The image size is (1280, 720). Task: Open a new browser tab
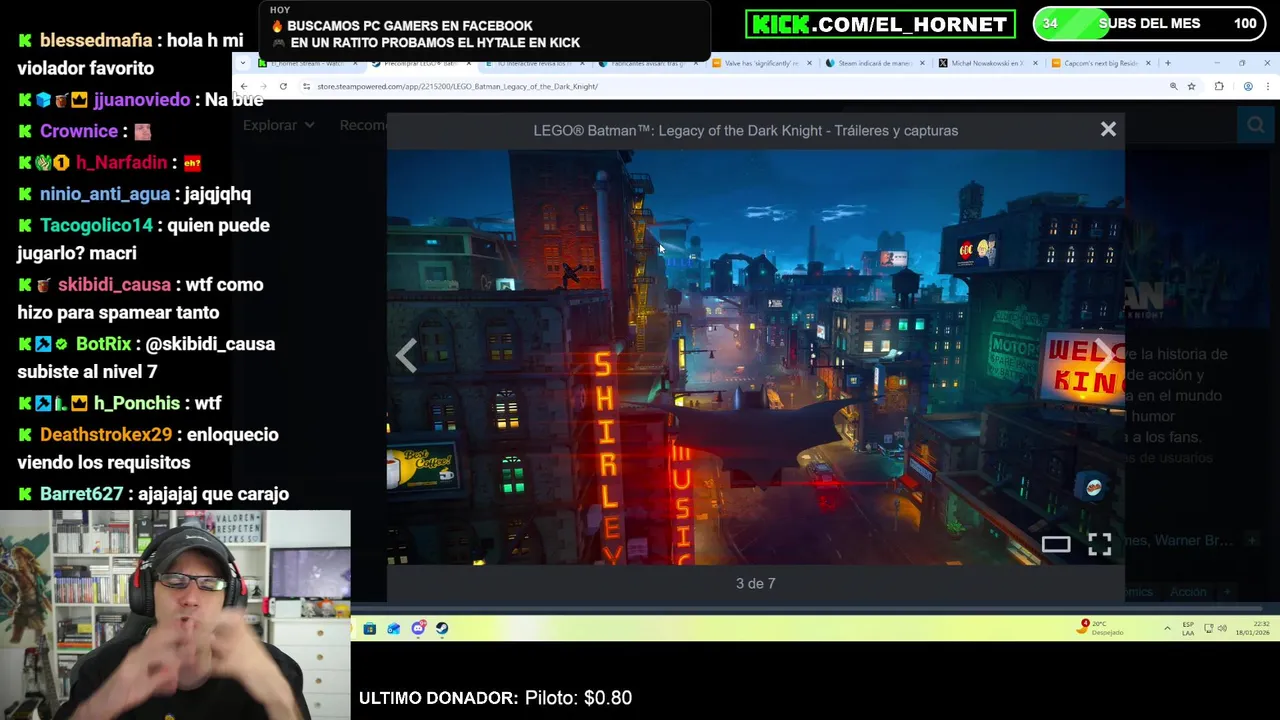point(1167,63)
